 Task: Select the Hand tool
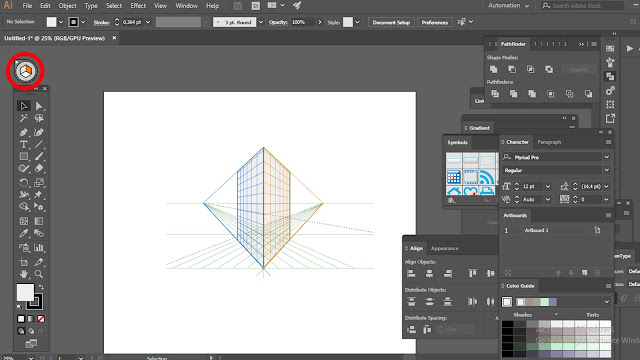(24, 274)
